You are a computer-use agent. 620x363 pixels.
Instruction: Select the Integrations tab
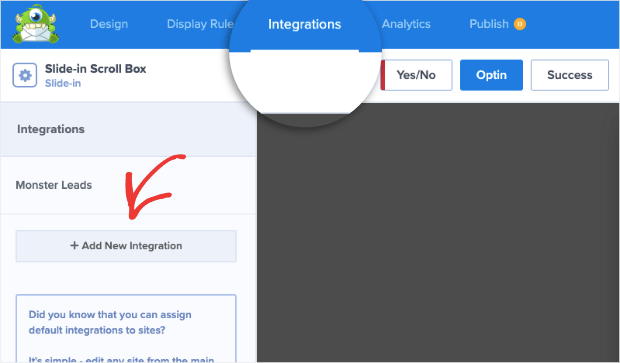[304, 25]
